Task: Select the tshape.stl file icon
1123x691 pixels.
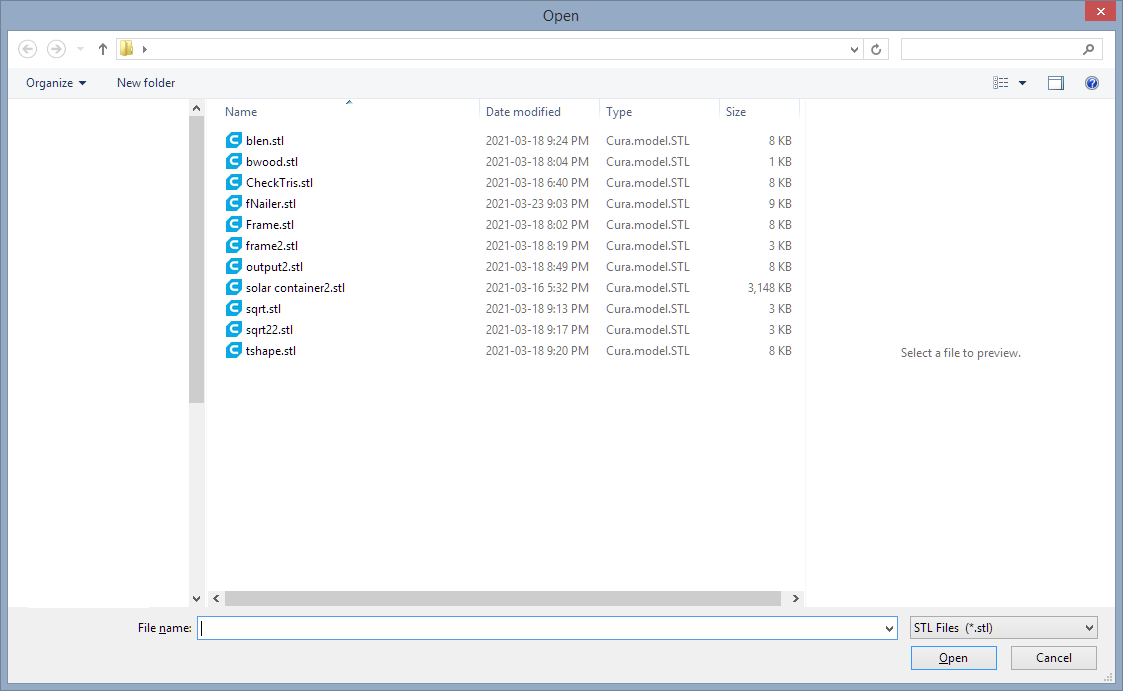Action: point(233,351)
